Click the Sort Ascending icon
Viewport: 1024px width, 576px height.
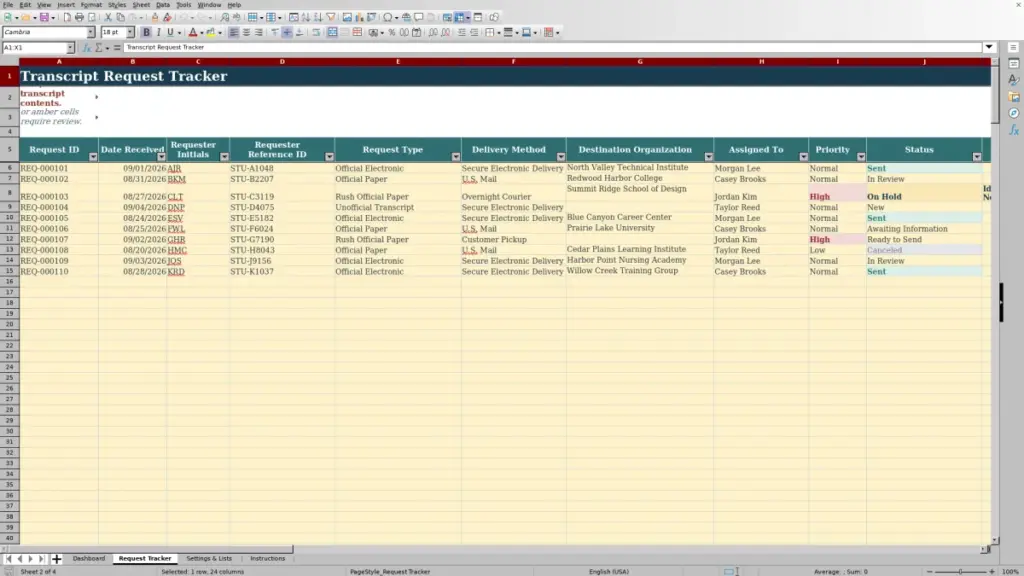click(306, 18)
